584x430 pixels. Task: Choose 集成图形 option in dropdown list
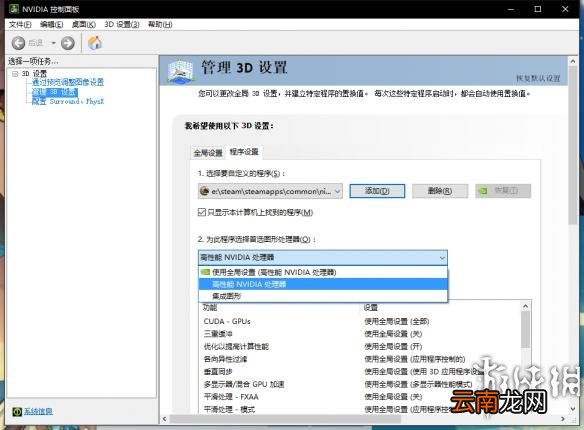(x=323, y=296)
